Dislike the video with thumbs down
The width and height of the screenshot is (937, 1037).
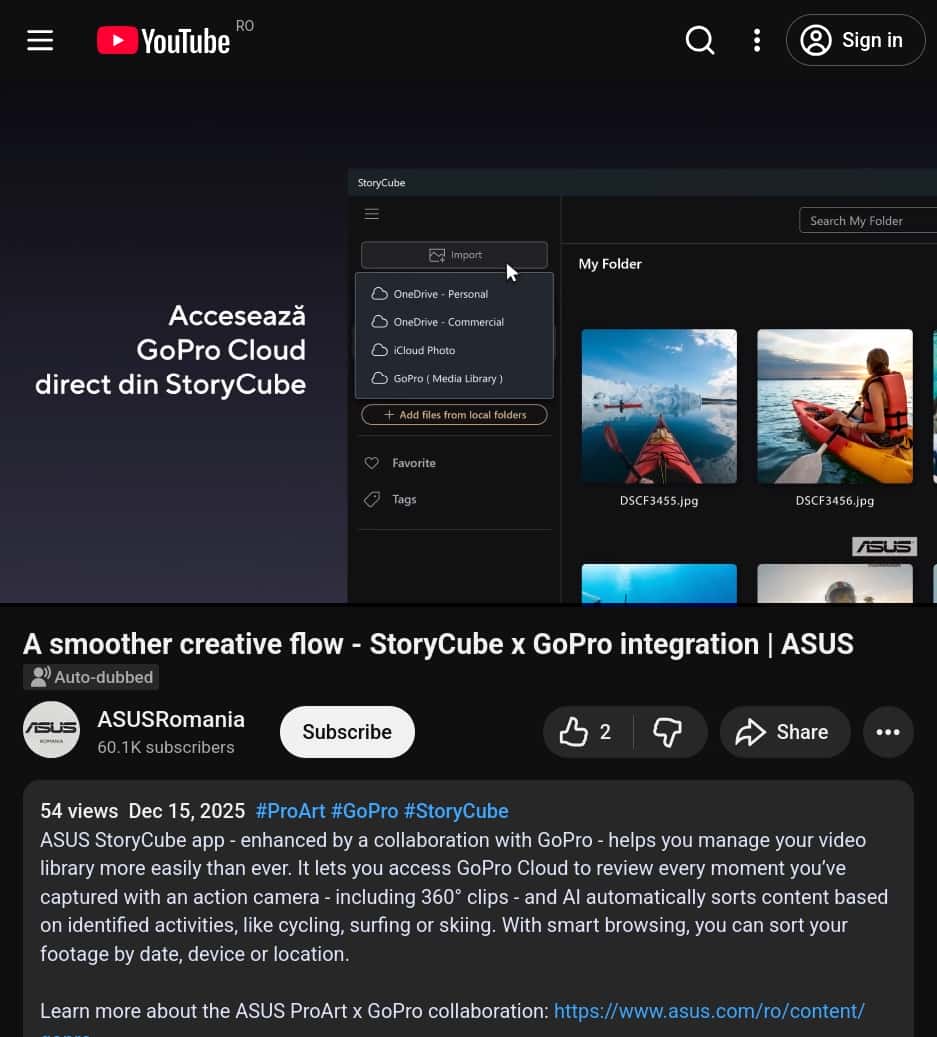pos(668,732)
